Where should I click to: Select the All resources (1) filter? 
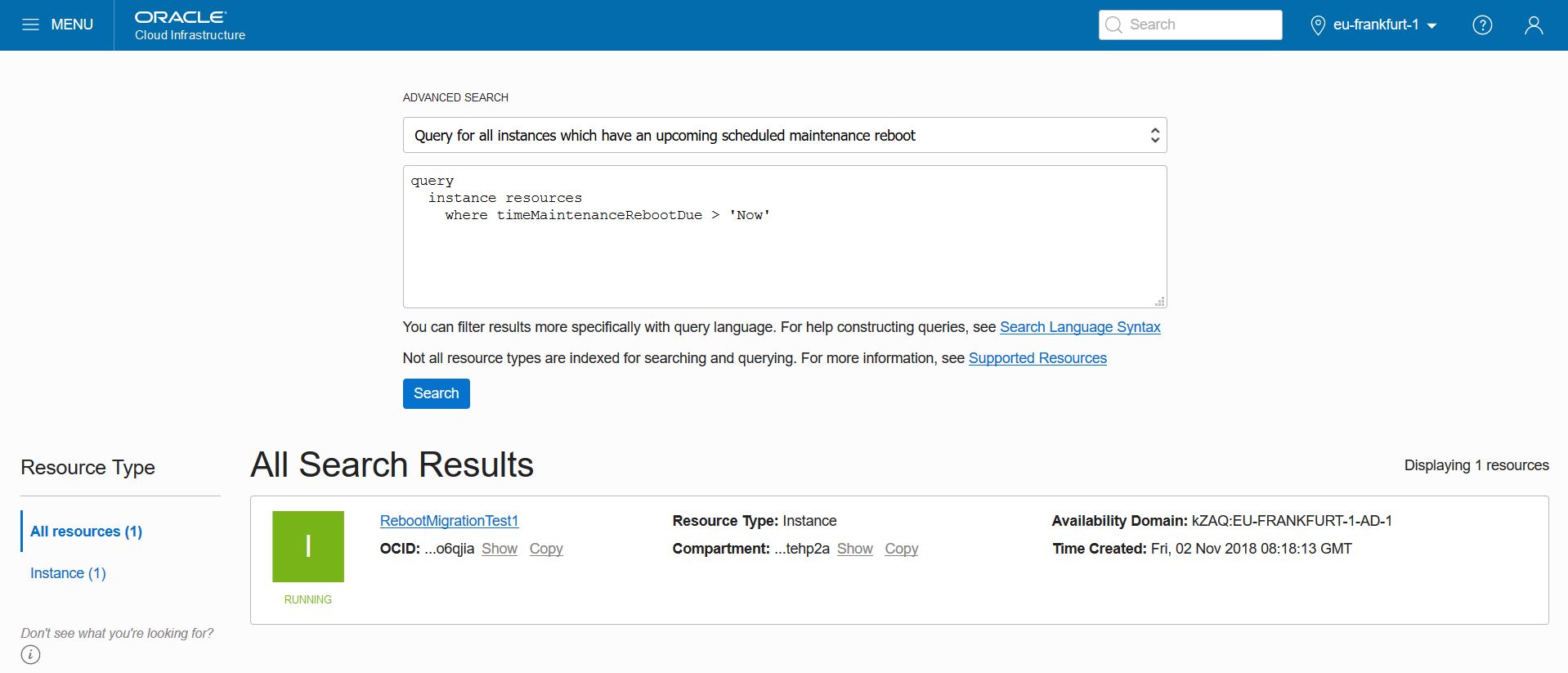coord(86,532)
